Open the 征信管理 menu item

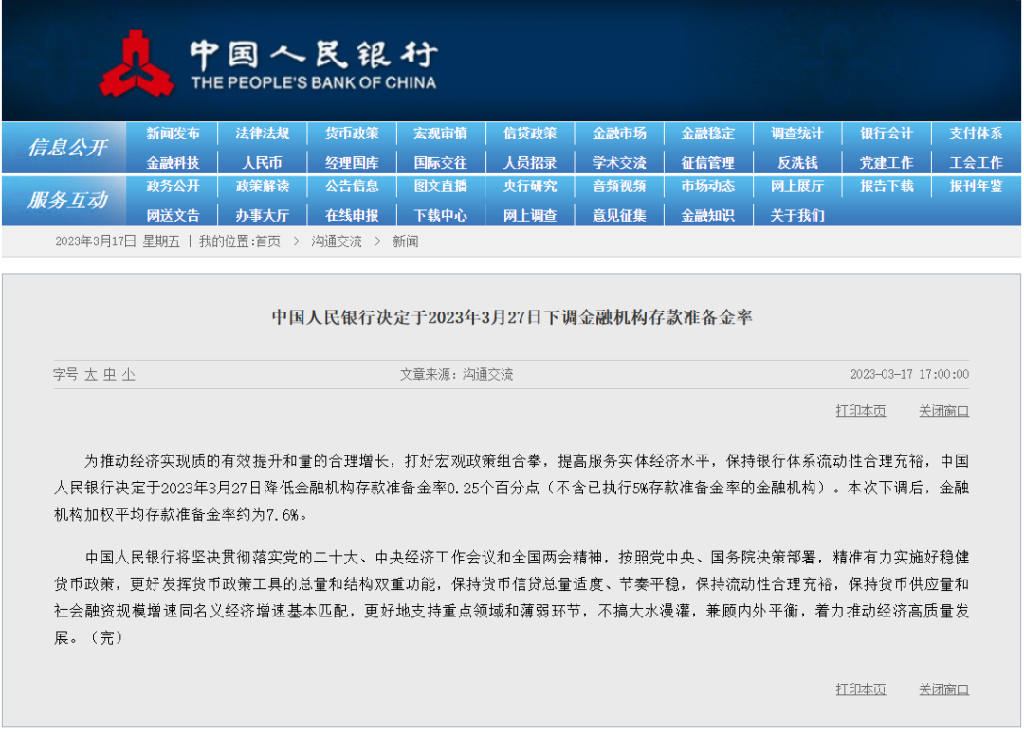709,163
